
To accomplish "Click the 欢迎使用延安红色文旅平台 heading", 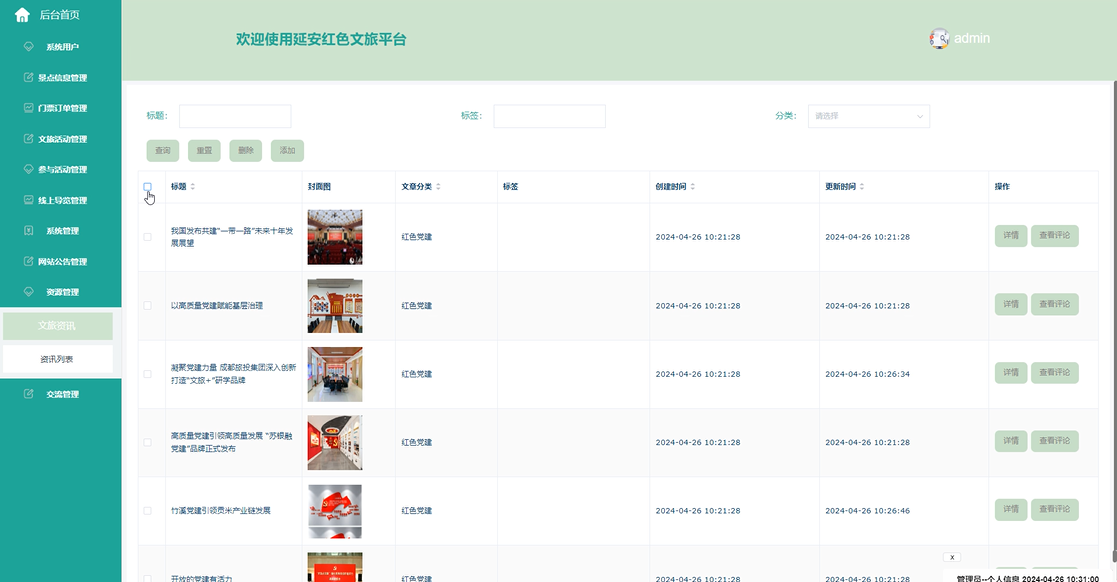I will 321,40.
